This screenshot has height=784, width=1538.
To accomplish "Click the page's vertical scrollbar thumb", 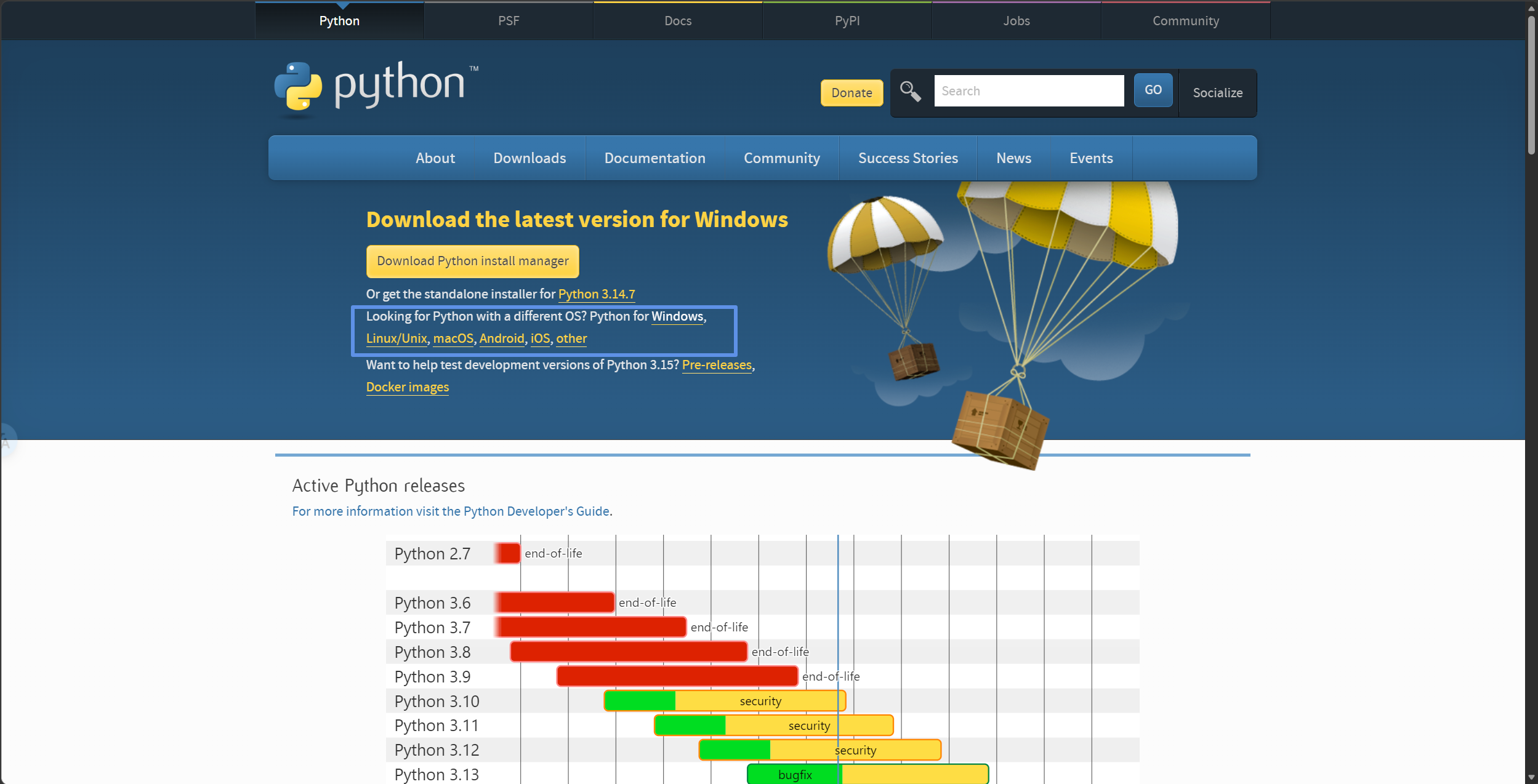I will [1531, 85].
